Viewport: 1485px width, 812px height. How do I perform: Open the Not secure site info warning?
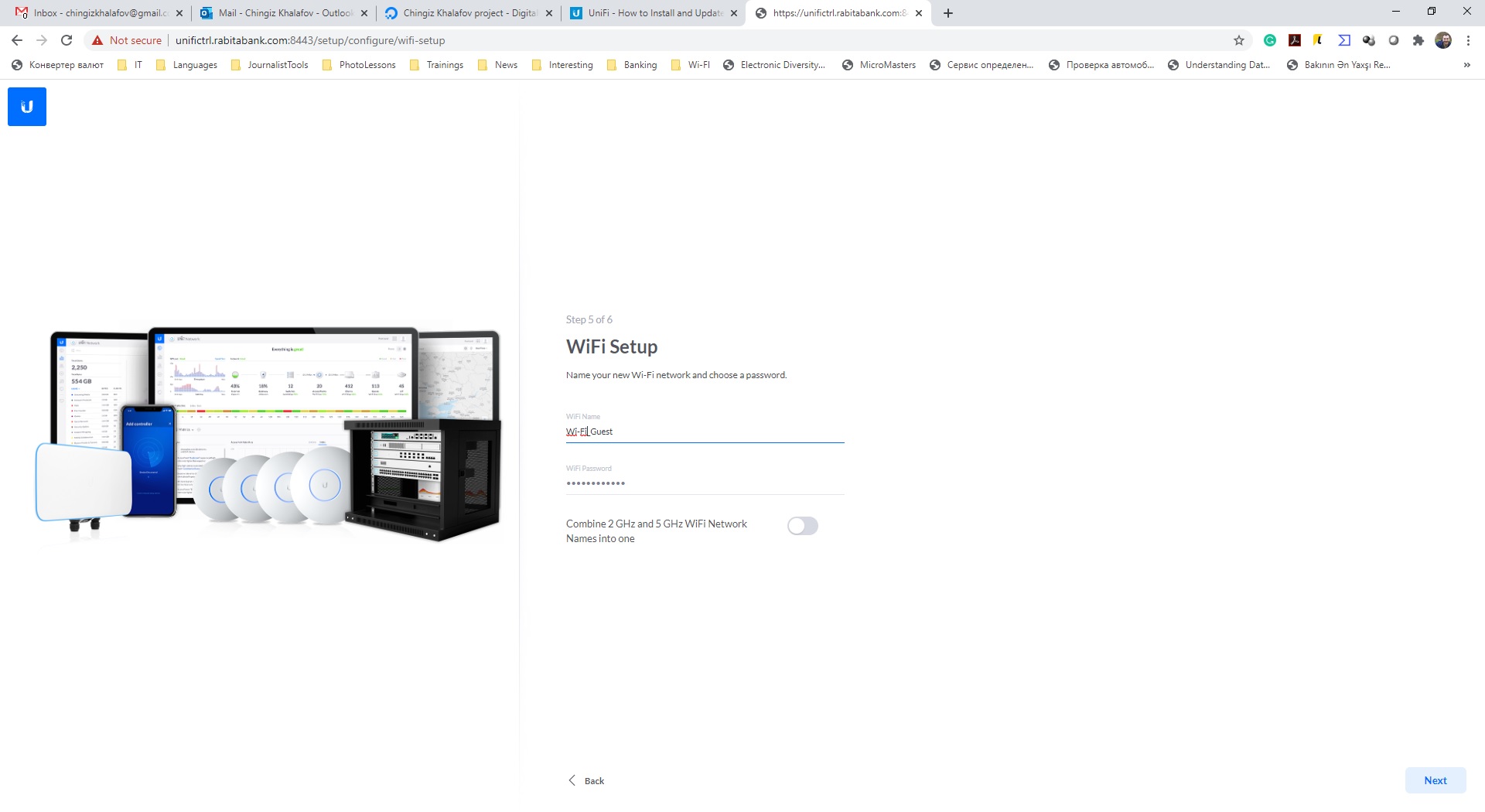(x=127, y=40)
